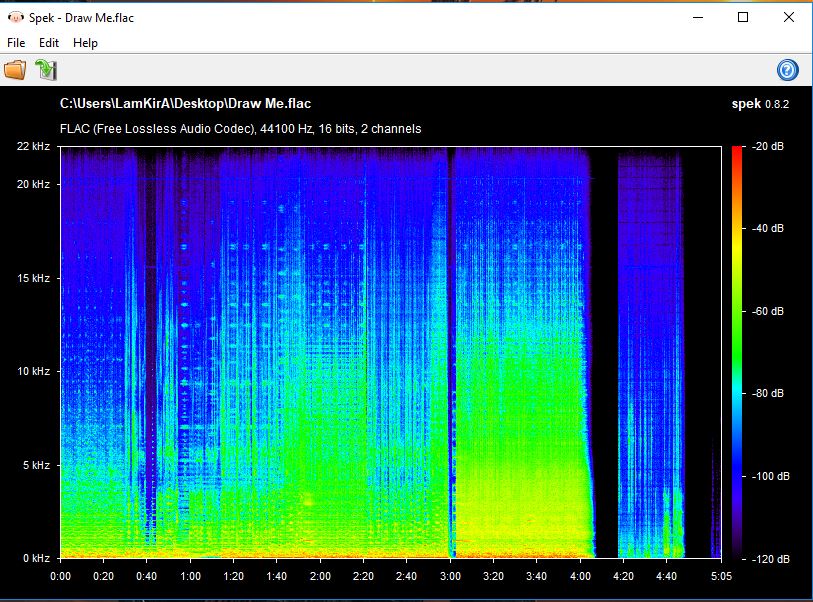Click the 0:40 time label
The height and width of the screenshot is (602, 813).
click(146, 576)
